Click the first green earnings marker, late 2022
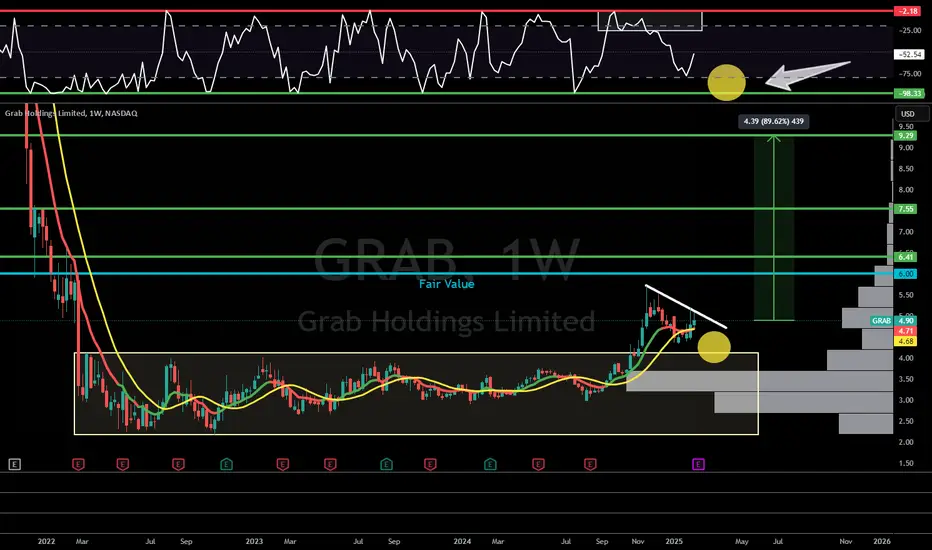Screen dimensions: 932x550 226,464
